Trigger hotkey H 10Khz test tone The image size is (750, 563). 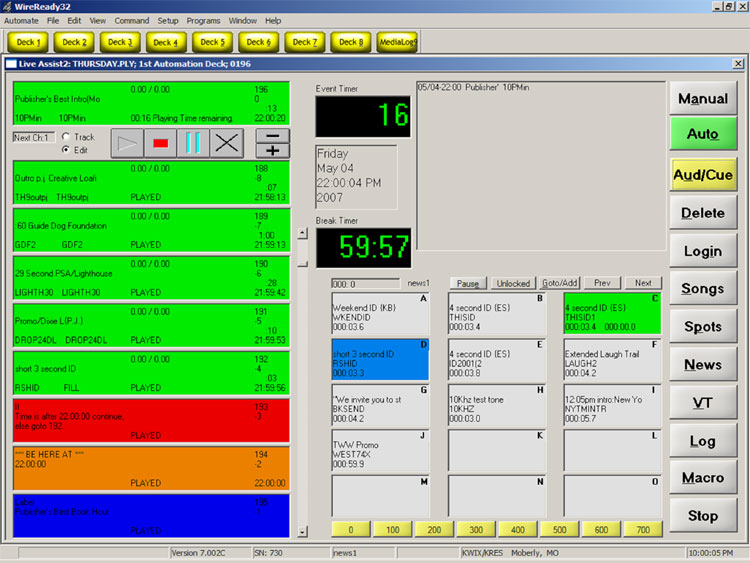[x=496, y=405]
